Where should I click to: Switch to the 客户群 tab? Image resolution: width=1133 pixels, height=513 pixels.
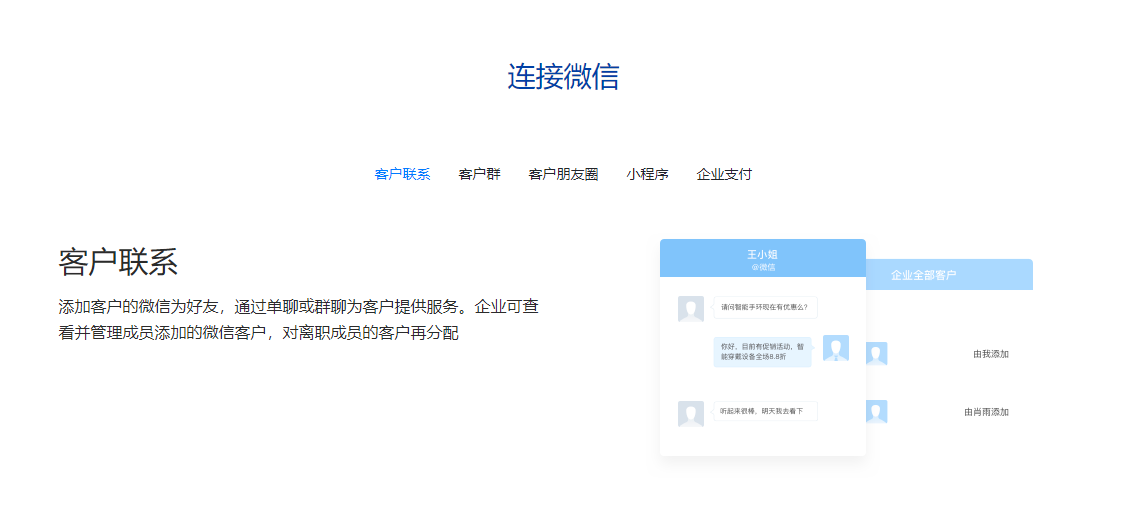[x=479, y=174]
